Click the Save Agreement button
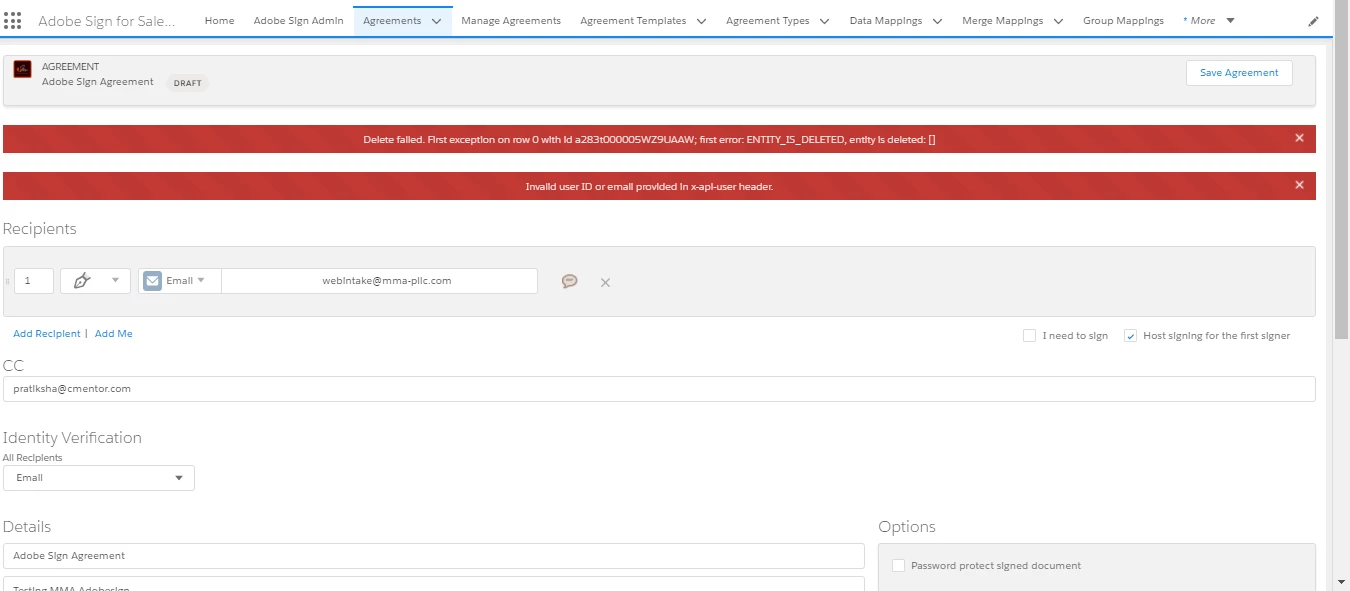Screen dimensions: 1350x591 pyautogui.click(x=1239, y=73)
